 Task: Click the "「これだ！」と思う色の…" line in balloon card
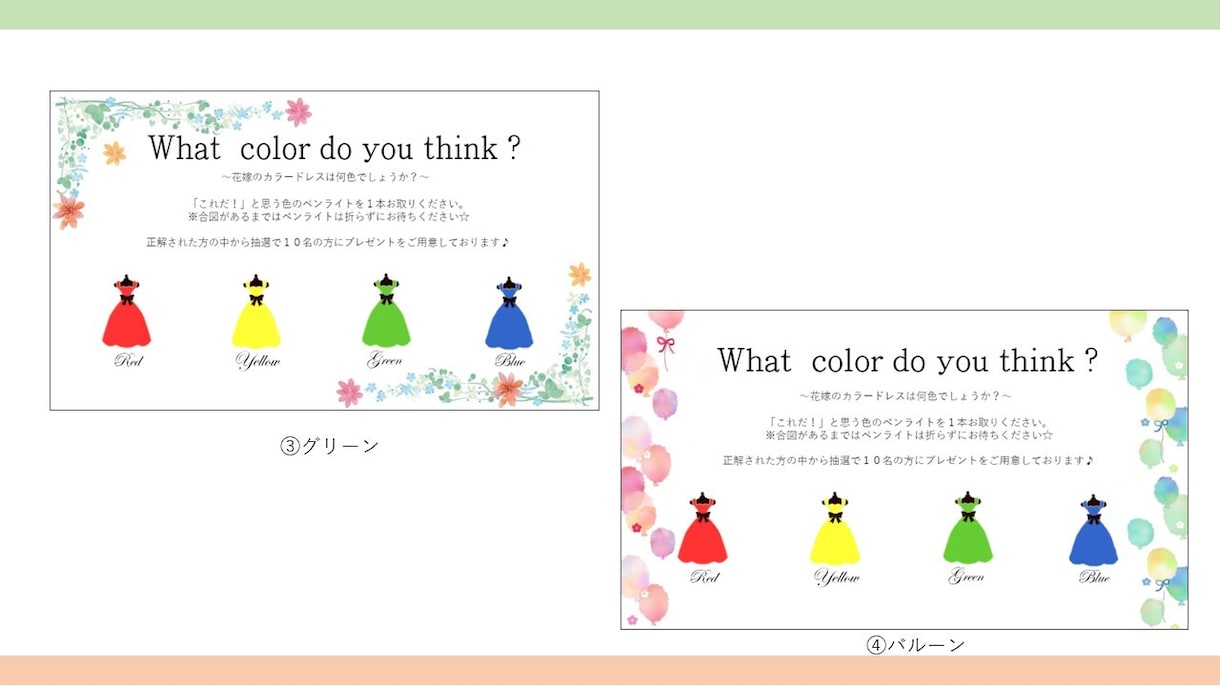908,422
